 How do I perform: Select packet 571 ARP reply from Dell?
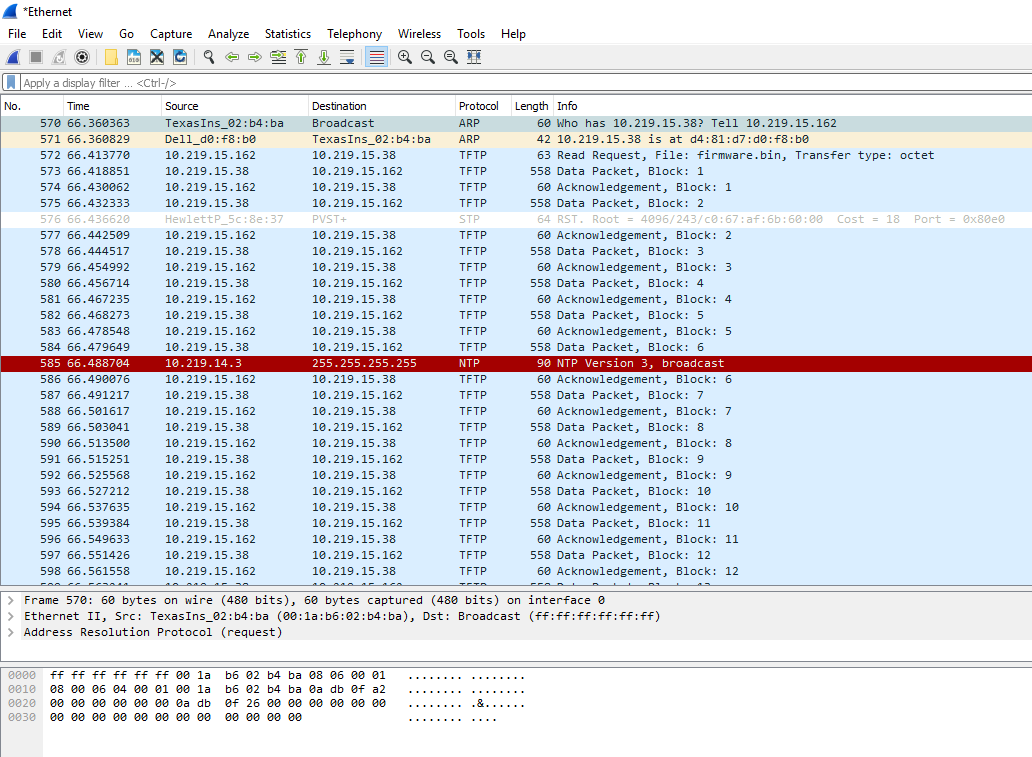(516, 139)
